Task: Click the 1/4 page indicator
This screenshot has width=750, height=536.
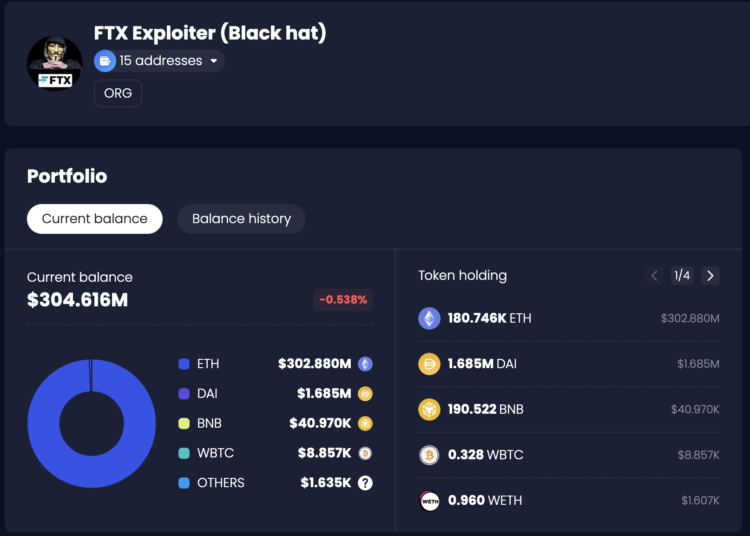Action: (x=682, y=275)
